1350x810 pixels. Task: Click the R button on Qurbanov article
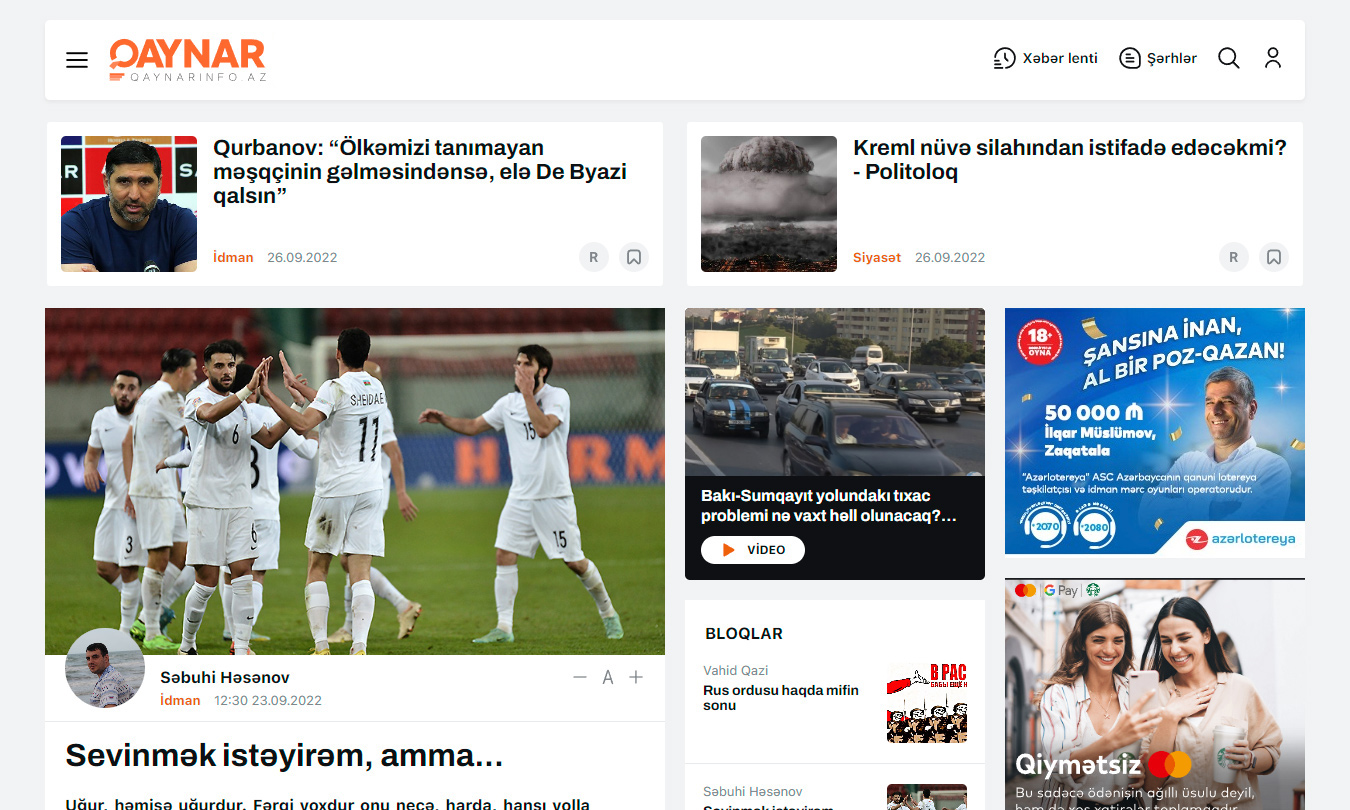[593, 257]
